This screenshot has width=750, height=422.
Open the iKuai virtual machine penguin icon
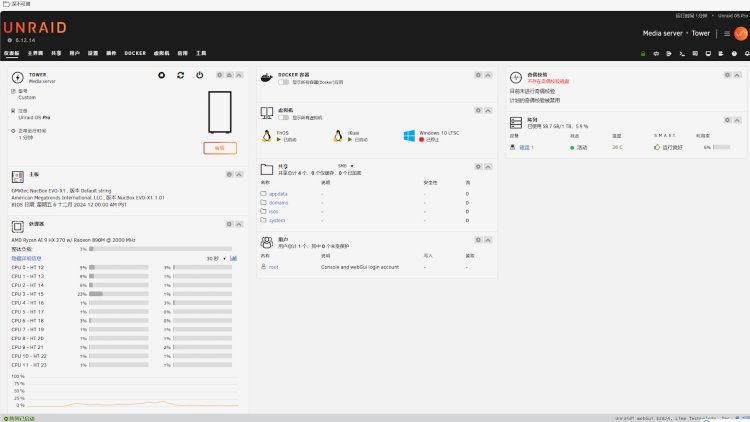click(338, 136)
